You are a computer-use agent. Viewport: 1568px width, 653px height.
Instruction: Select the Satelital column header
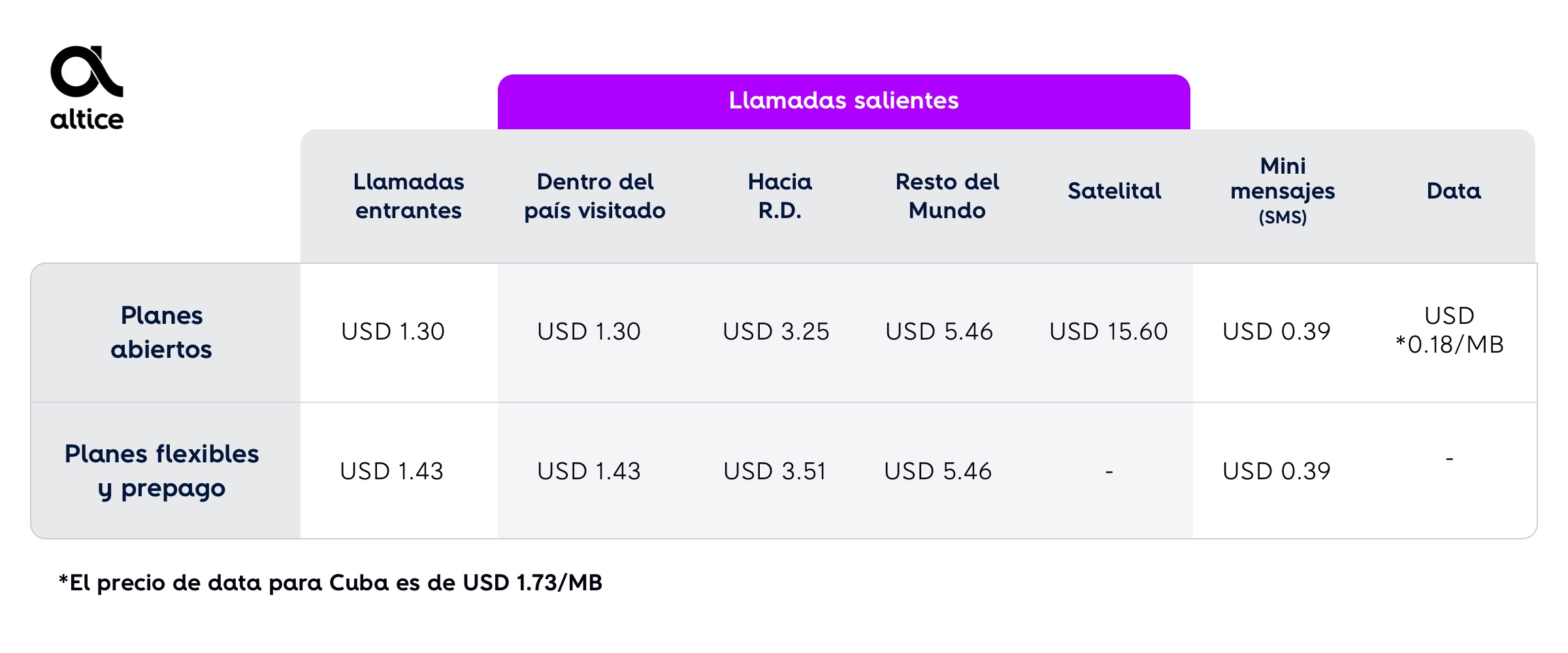click(x=1115, y=191)
